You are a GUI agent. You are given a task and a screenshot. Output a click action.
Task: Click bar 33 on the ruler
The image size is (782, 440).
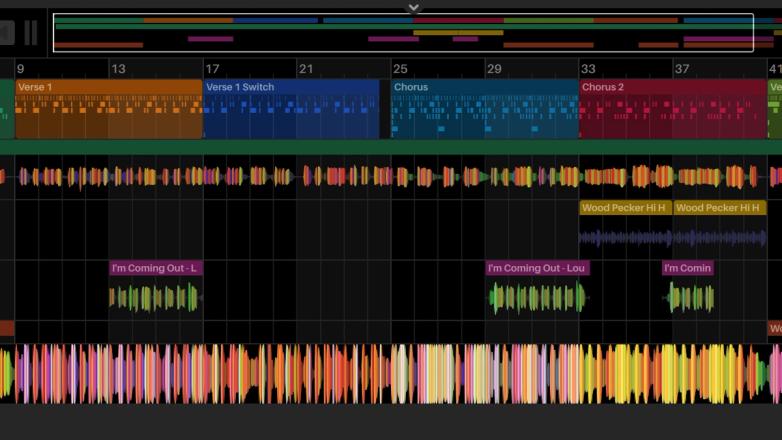point(588,69)
